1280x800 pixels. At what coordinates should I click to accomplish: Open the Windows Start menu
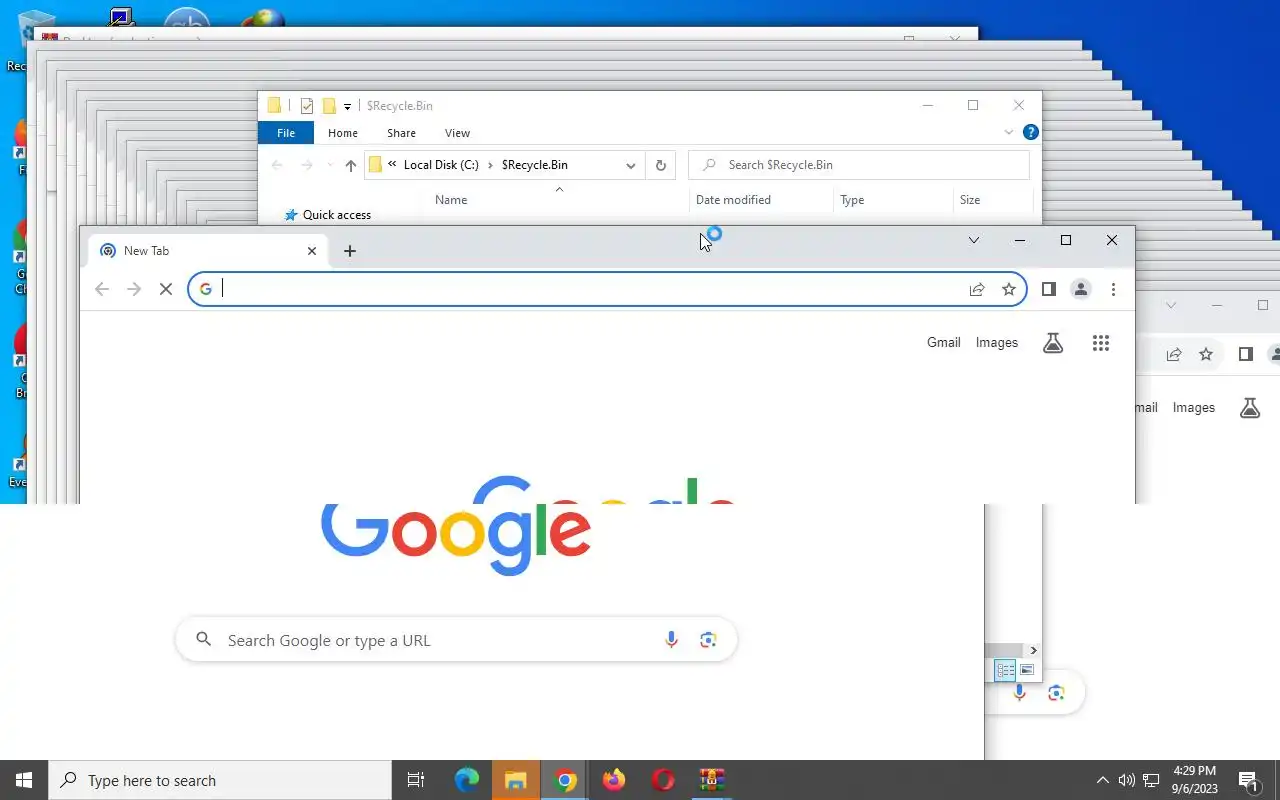coord(24,780)
